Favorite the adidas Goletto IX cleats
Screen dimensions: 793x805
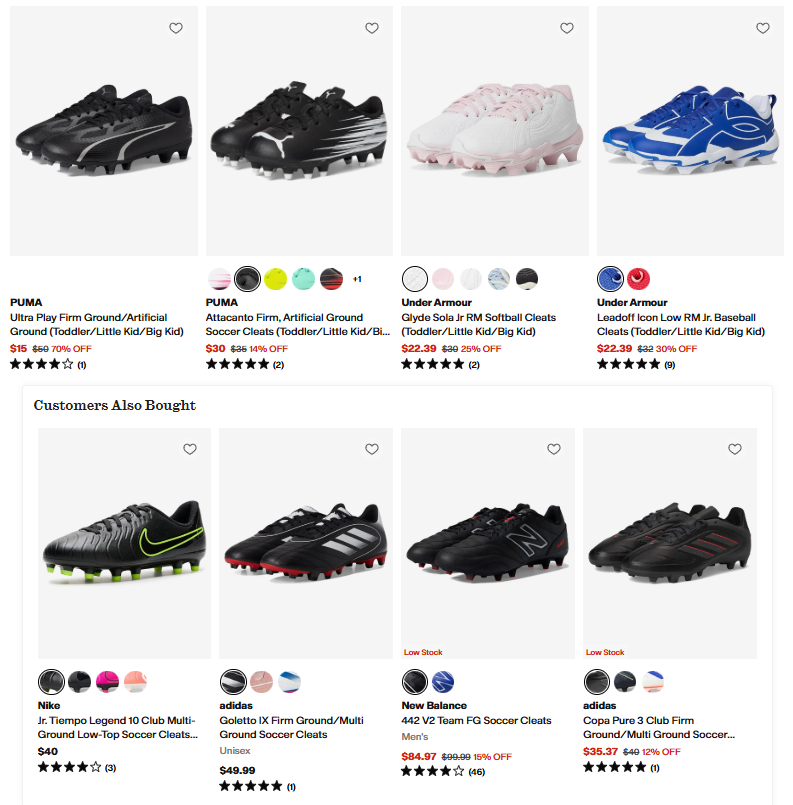click(372, 450)
